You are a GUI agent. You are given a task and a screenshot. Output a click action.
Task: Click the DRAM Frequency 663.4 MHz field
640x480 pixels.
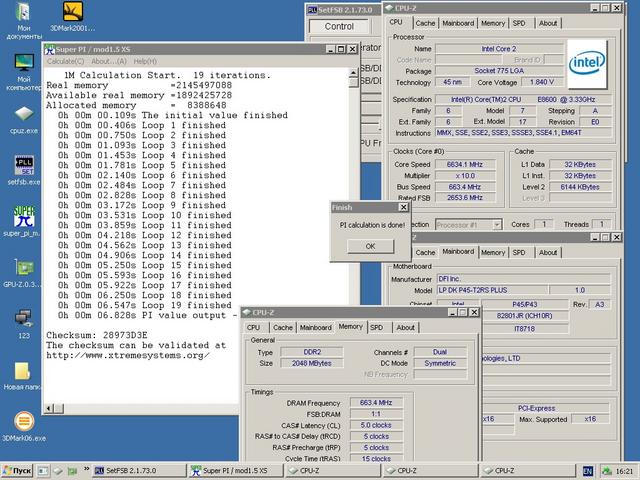(x=376, y=403)
